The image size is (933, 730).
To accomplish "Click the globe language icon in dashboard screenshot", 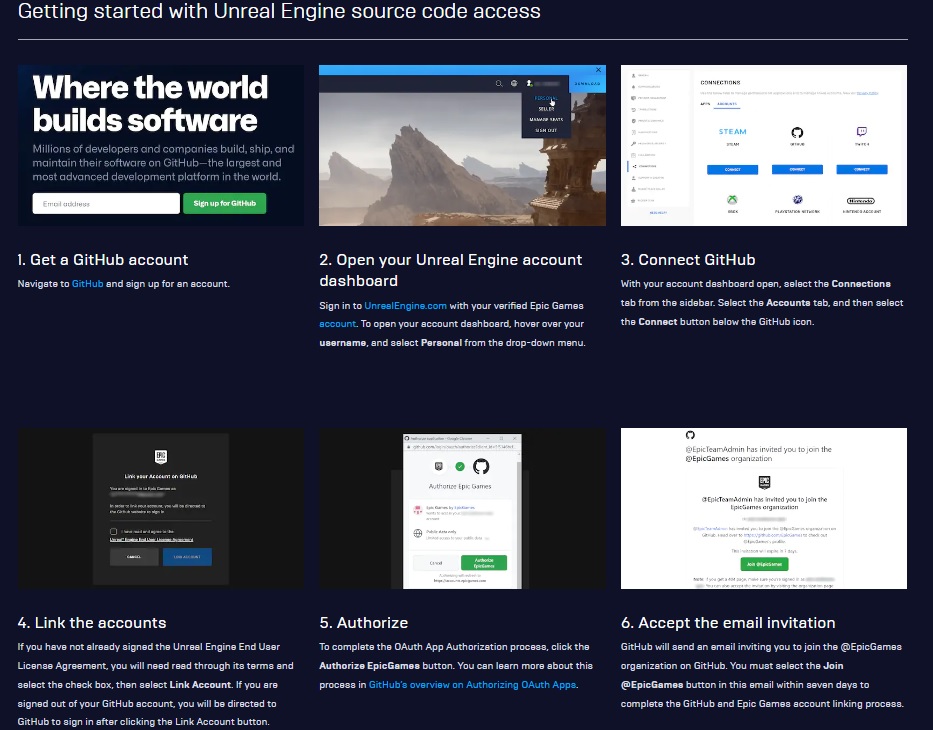I will tap(514, 83).
